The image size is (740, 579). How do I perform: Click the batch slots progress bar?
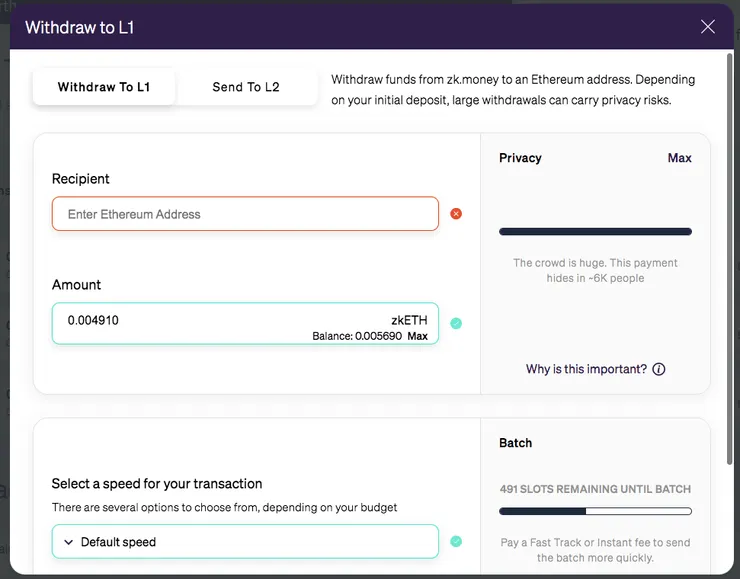(x=595, y=512)
